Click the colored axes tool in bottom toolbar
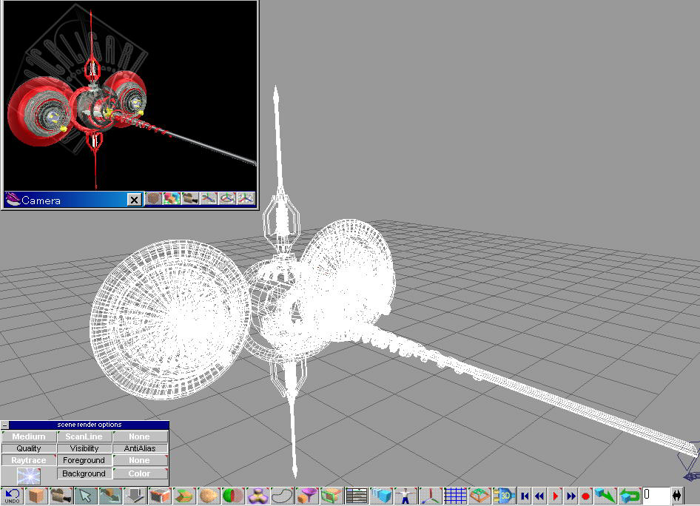This screenshot has width=700, height=506. (x=430, y=496)
